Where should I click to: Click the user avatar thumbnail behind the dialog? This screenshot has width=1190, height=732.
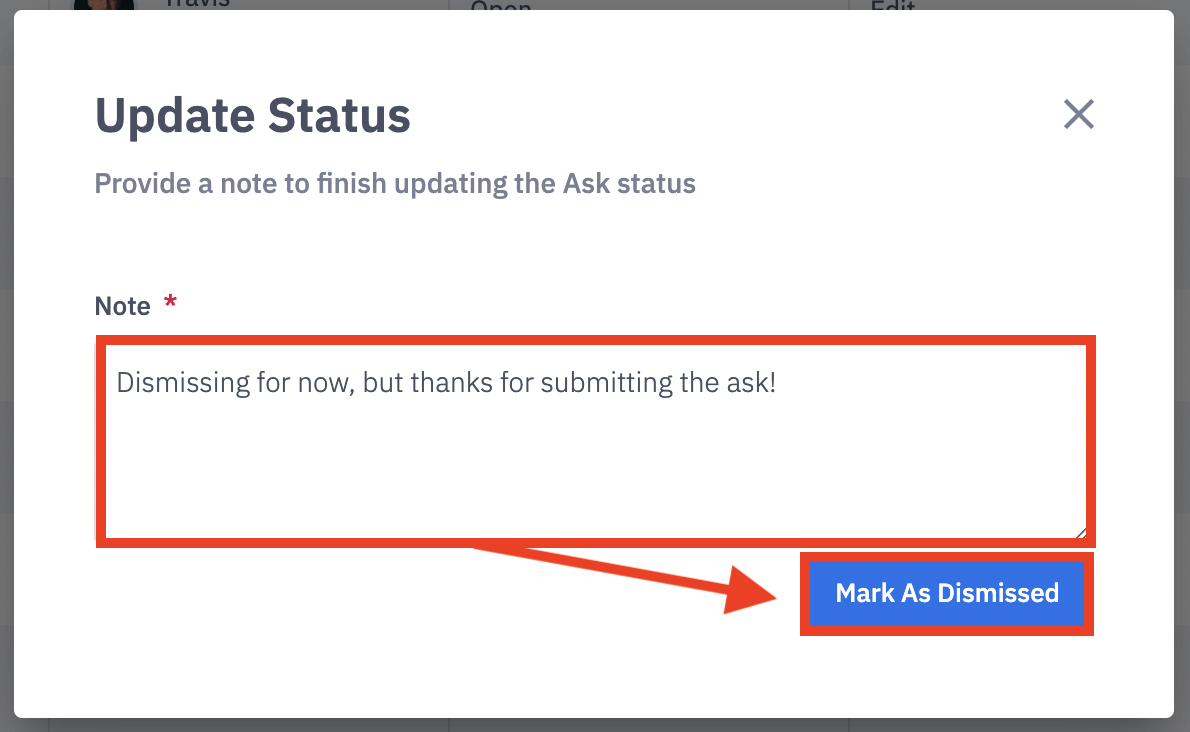coord(103,4)
